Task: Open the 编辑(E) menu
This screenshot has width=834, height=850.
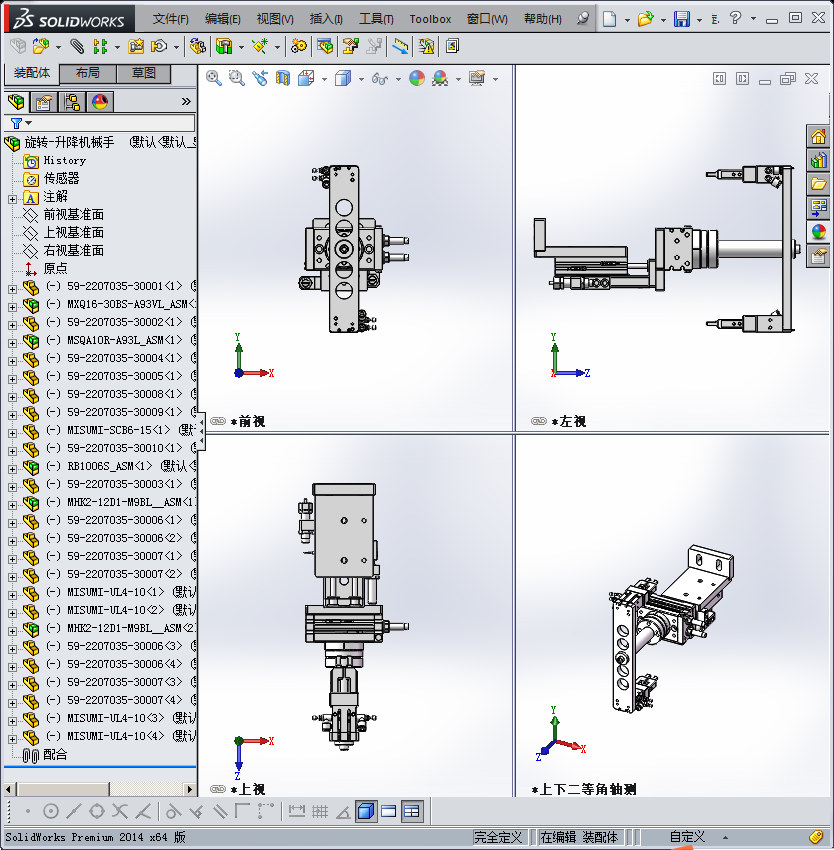Action: (222, 19)
